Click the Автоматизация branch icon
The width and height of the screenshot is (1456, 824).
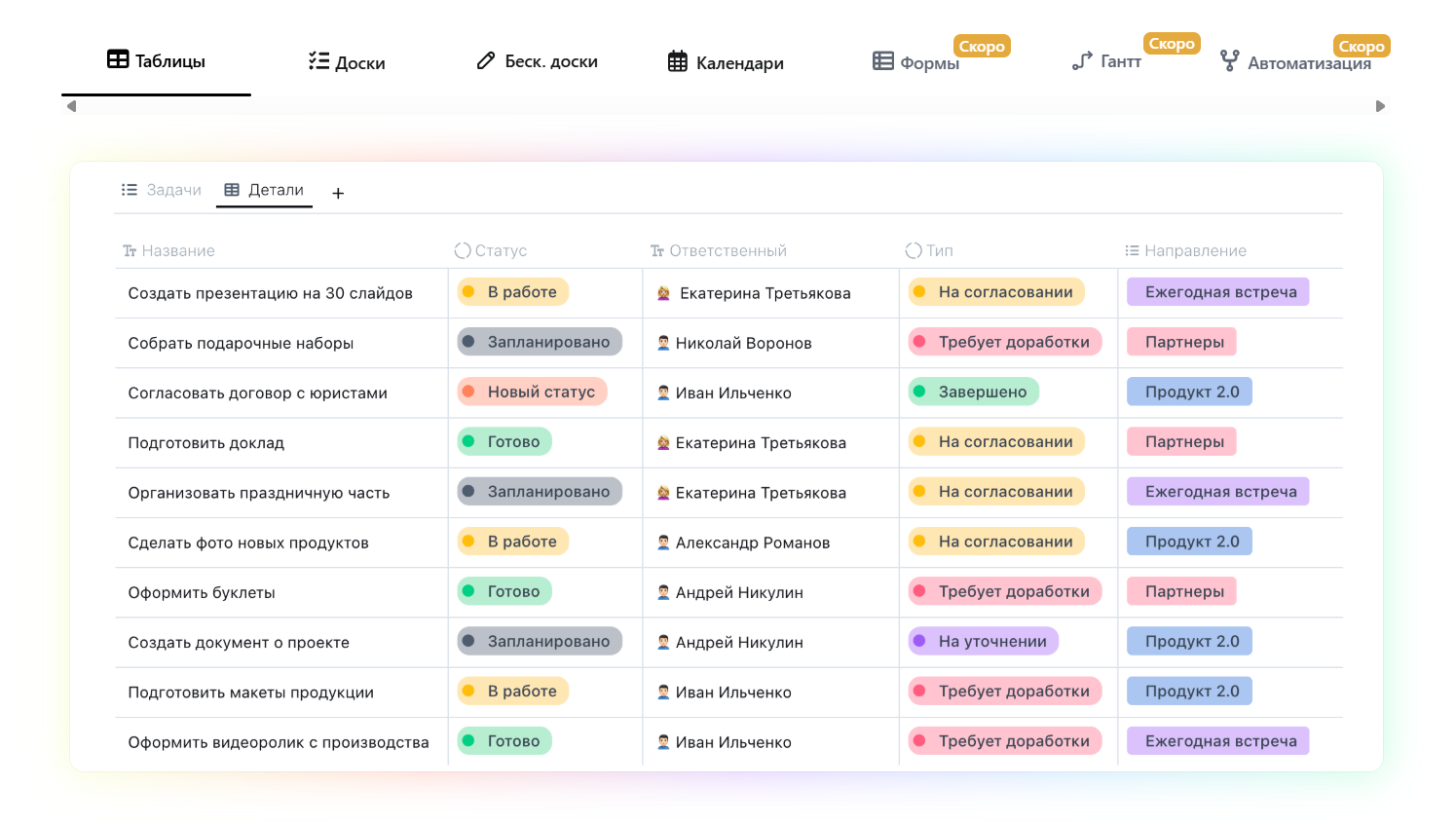1230,61
